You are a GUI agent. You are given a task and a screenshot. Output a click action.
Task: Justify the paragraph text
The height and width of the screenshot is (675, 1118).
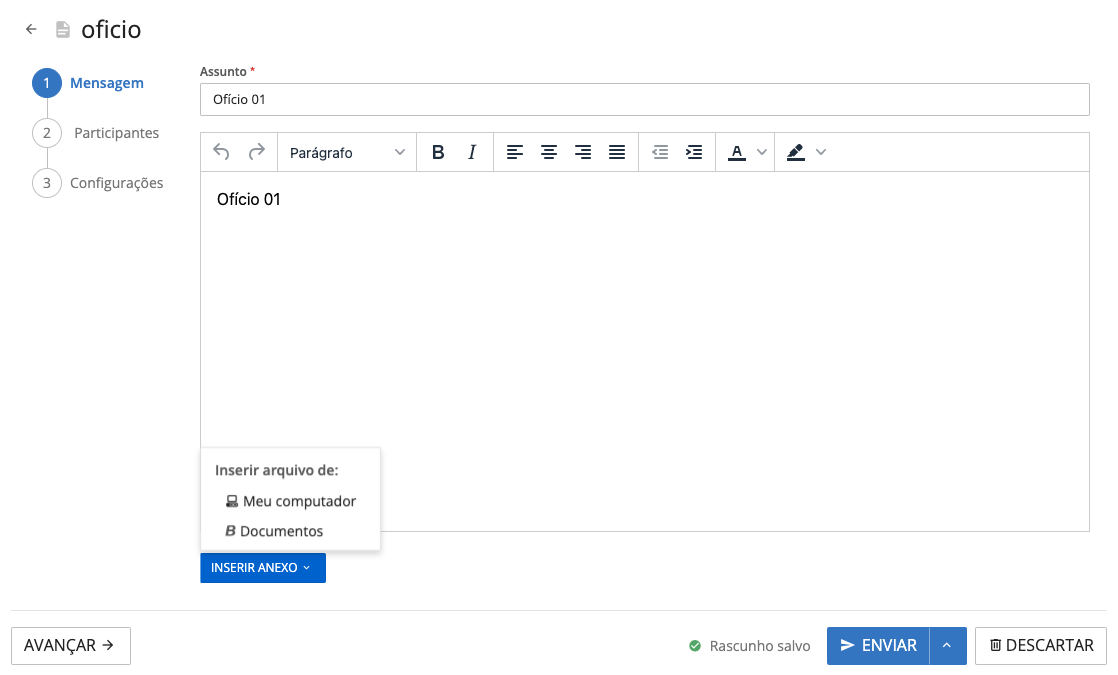tap(617, 152)
